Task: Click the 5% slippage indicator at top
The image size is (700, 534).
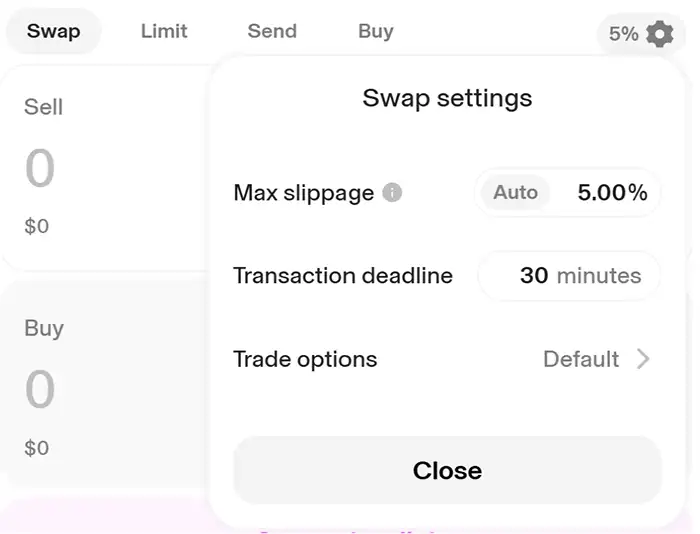Action: point(623,34)
